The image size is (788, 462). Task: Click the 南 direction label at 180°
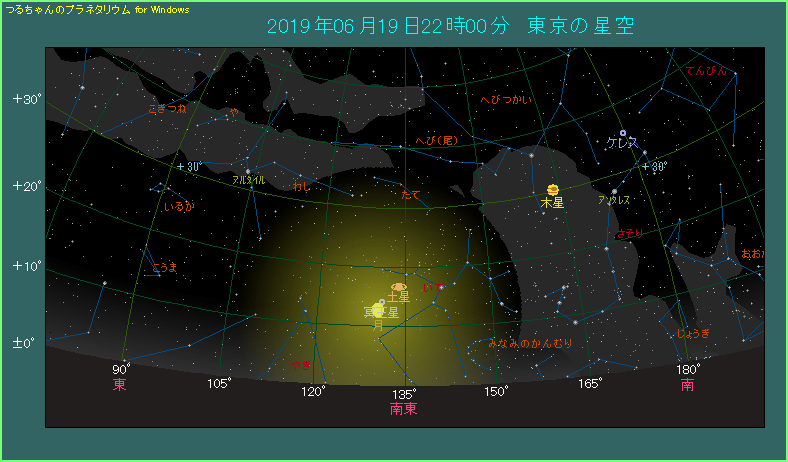pos(688,385)
